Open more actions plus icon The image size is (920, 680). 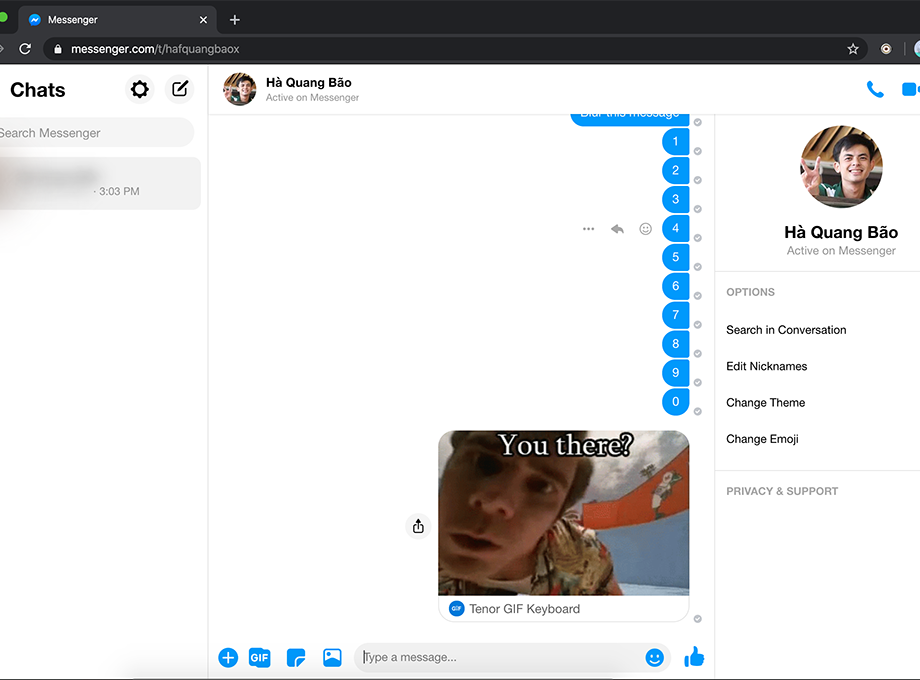pyautogui.click(x=228, y=658)
